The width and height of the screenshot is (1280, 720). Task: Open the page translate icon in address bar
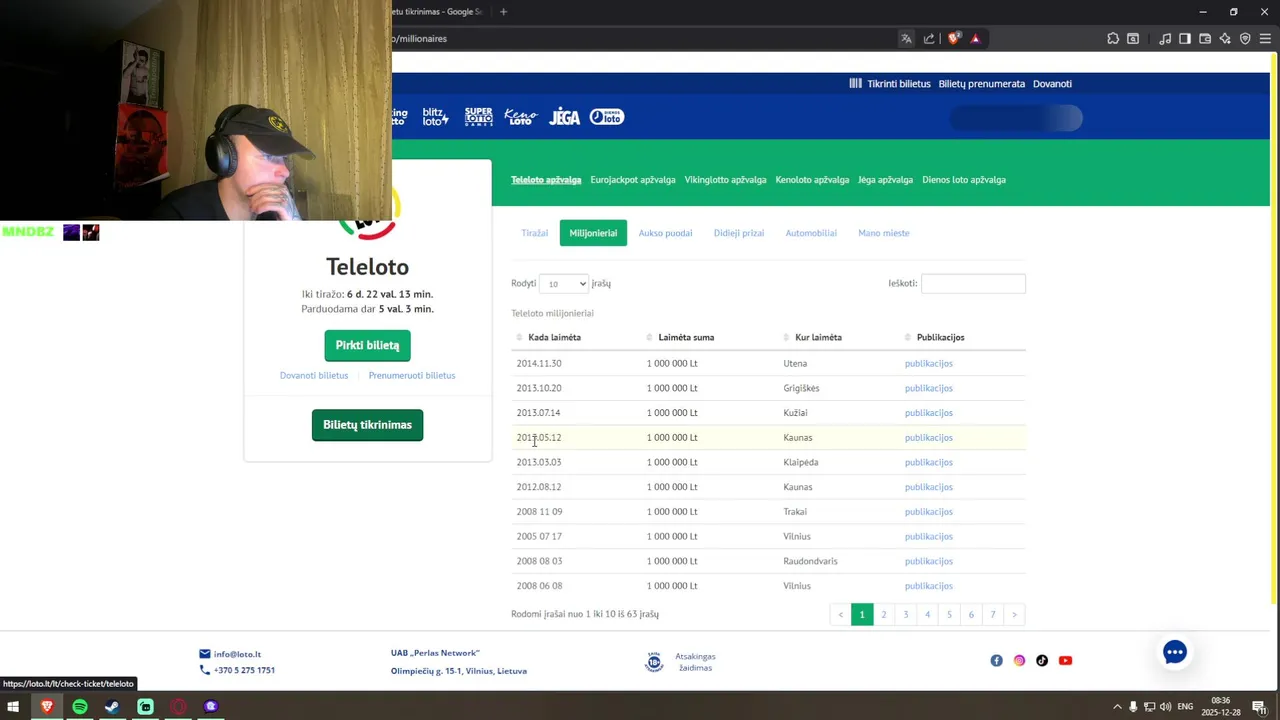(906, 38)
